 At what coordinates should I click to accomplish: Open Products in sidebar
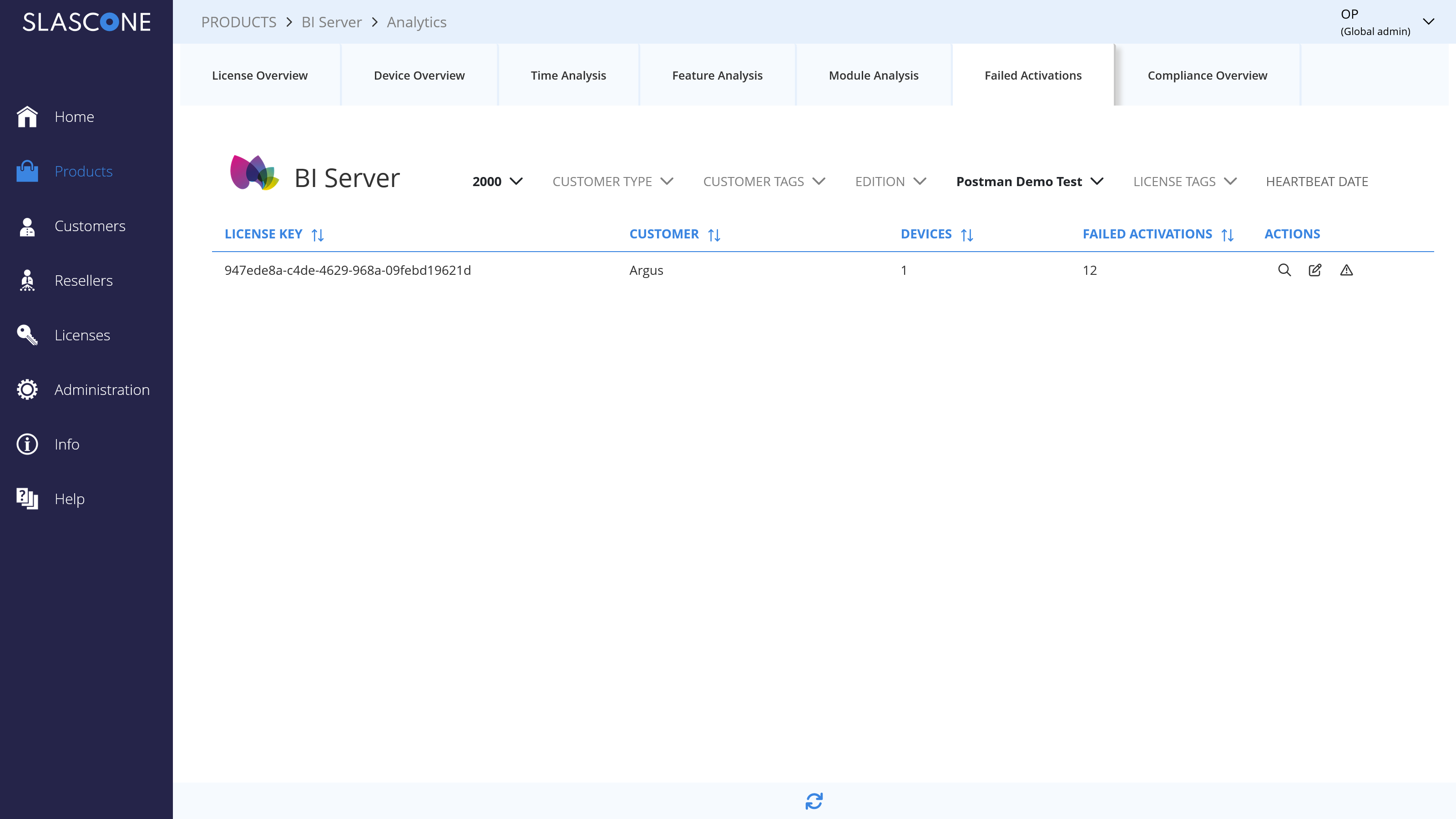pyautogui.click(x=84, y=171)
